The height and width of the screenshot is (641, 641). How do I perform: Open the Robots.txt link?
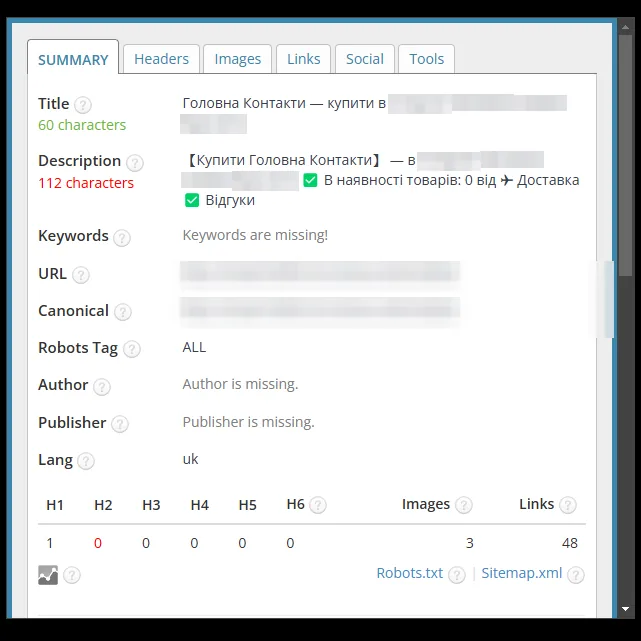pyautogui.click(x=410, y=573)
